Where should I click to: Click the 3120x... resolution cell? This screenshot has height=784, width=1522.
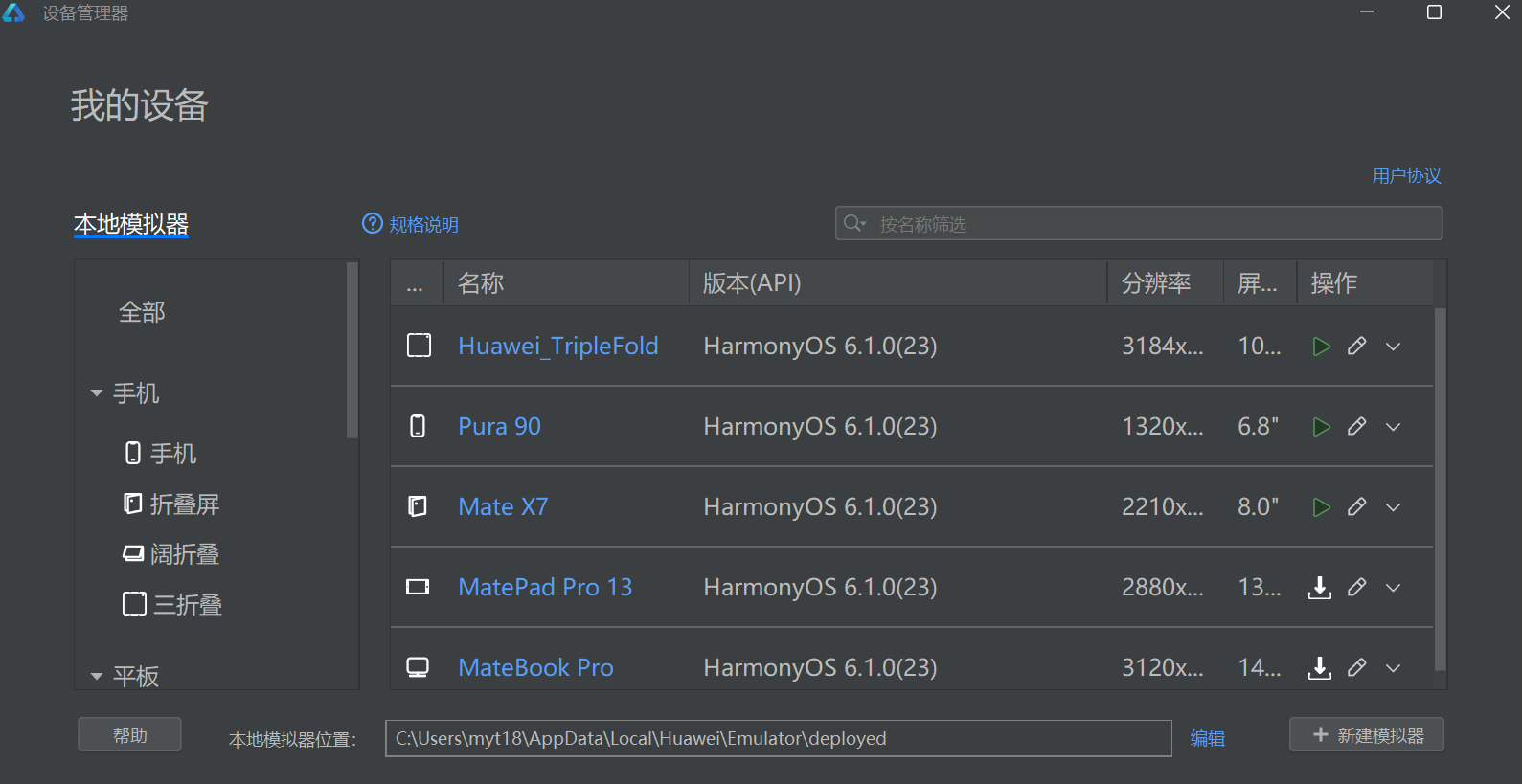(x=1163, y=667)
